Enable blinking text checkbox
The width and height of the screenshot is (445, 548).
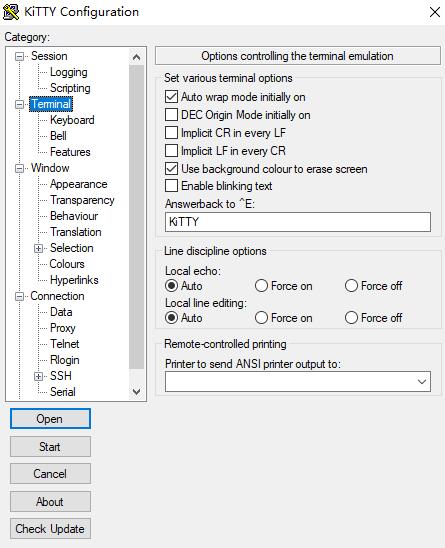pyautogui.click(x=171, y=186)
